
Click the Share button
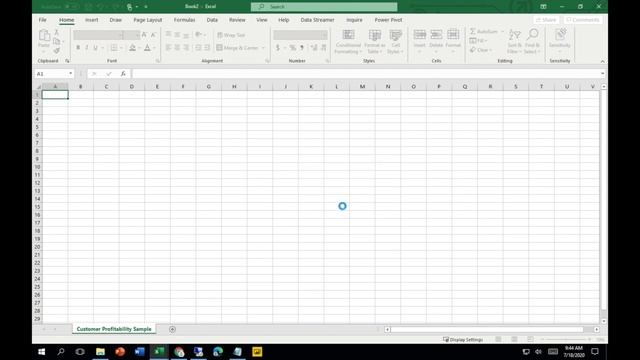click(x=546, y=20)
